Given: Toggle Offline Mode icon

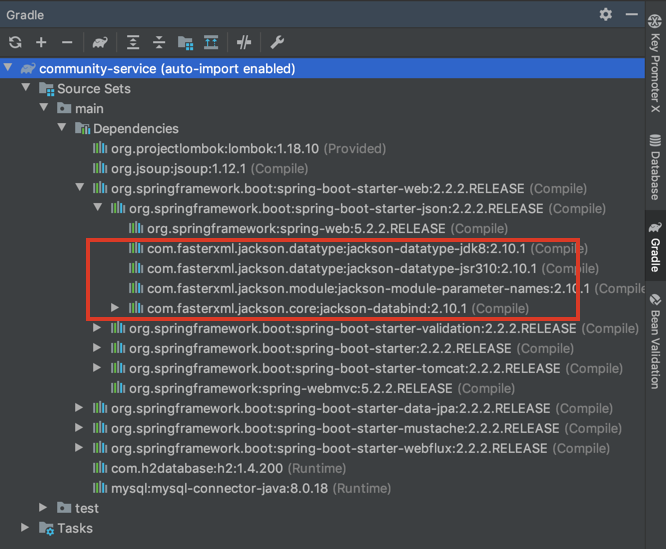Looking at the screenshot, I should pyautogui.click(x=244, y=42).
